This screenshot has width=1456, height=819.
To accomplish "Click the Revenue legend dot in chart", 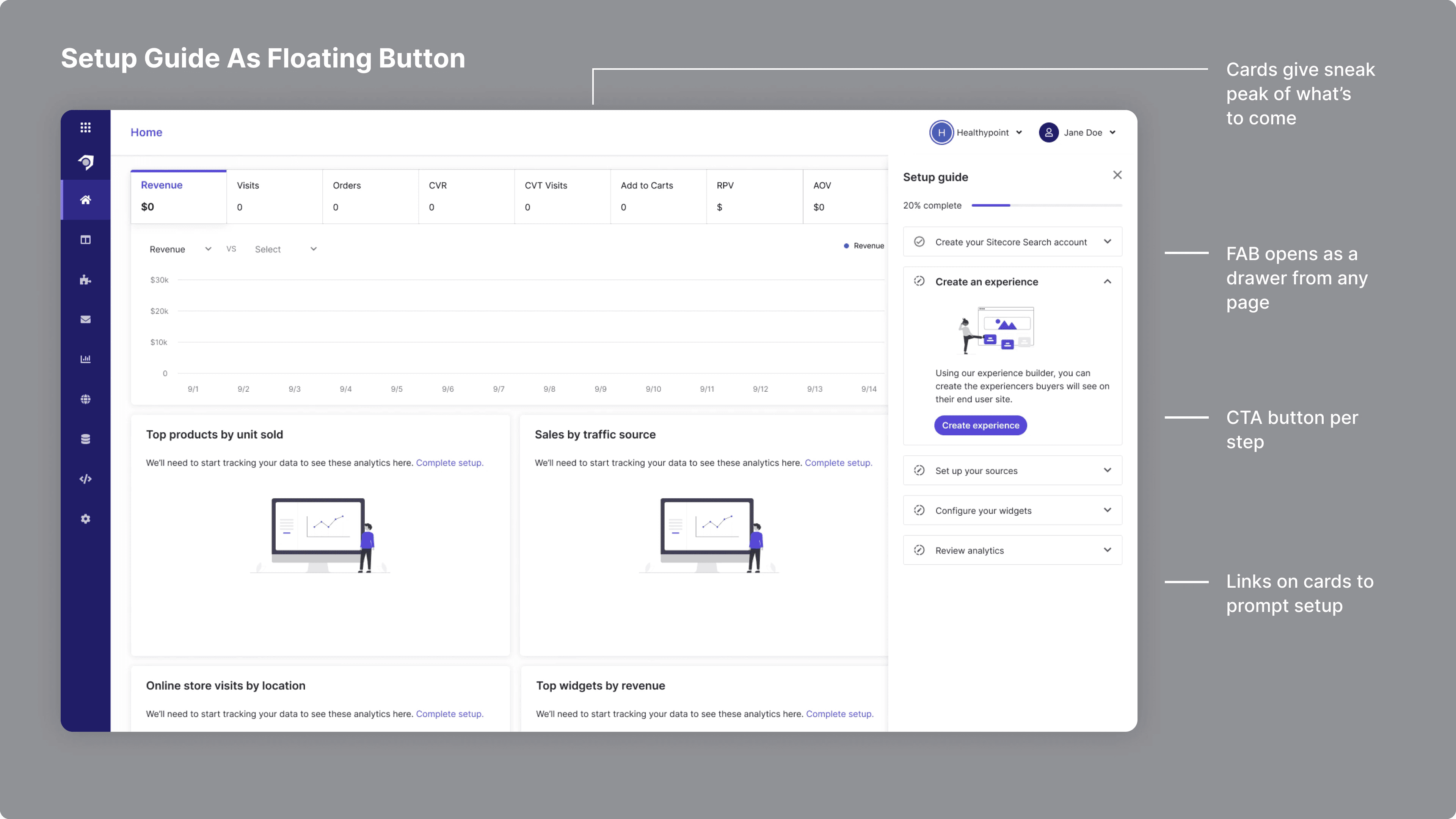I will click(846, 246).
